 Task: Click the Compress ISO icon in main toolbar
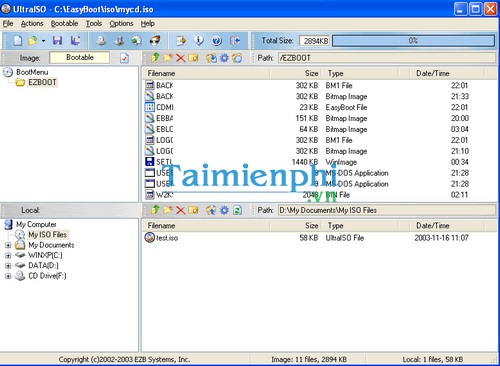click(119, 41)
